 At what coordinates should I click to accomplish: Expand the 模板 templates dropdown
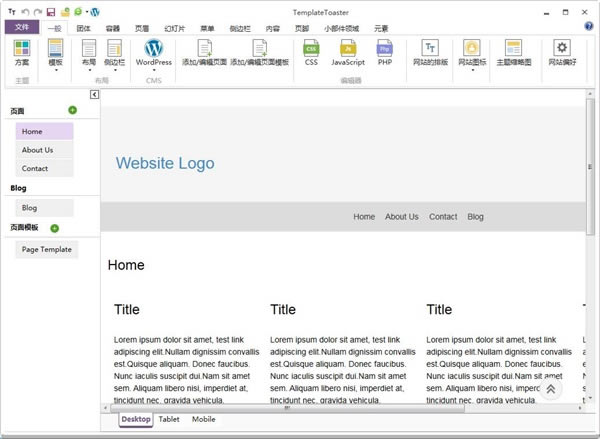[55, 70]
